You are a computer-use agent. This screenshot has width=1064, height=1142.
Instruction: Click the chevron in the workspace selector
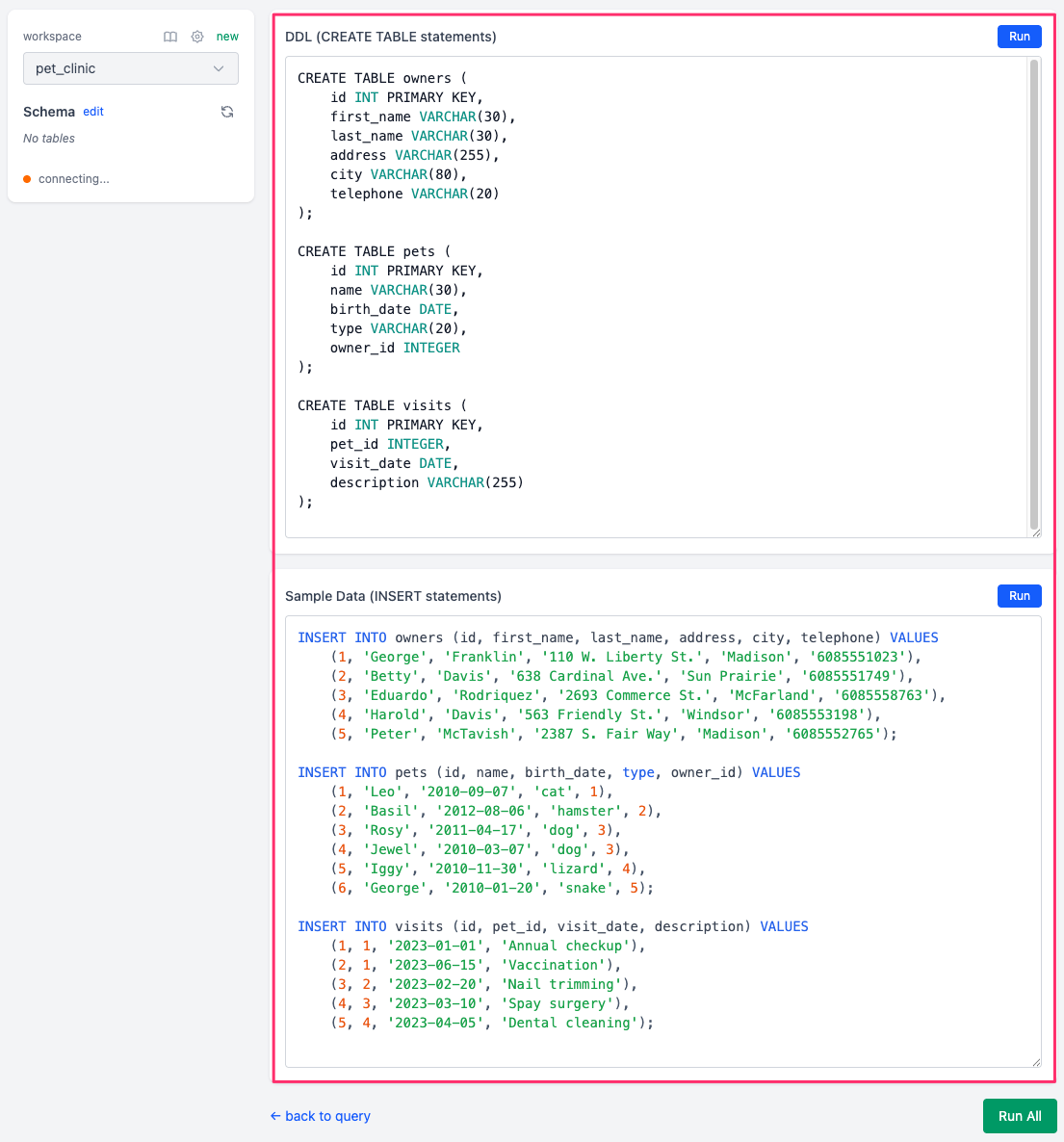[x=219, y=68]
